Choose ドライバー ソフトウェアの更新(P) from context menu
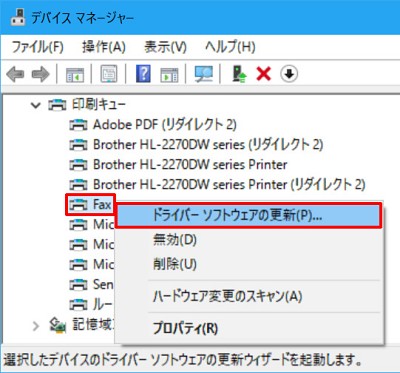 coord(248,216)
